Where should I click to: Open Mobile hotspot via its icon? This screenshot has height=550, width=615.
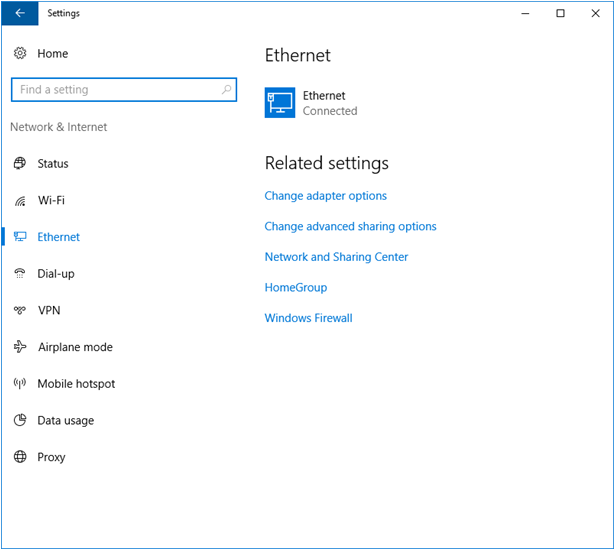pyautogui.click(x=20, y=384)
